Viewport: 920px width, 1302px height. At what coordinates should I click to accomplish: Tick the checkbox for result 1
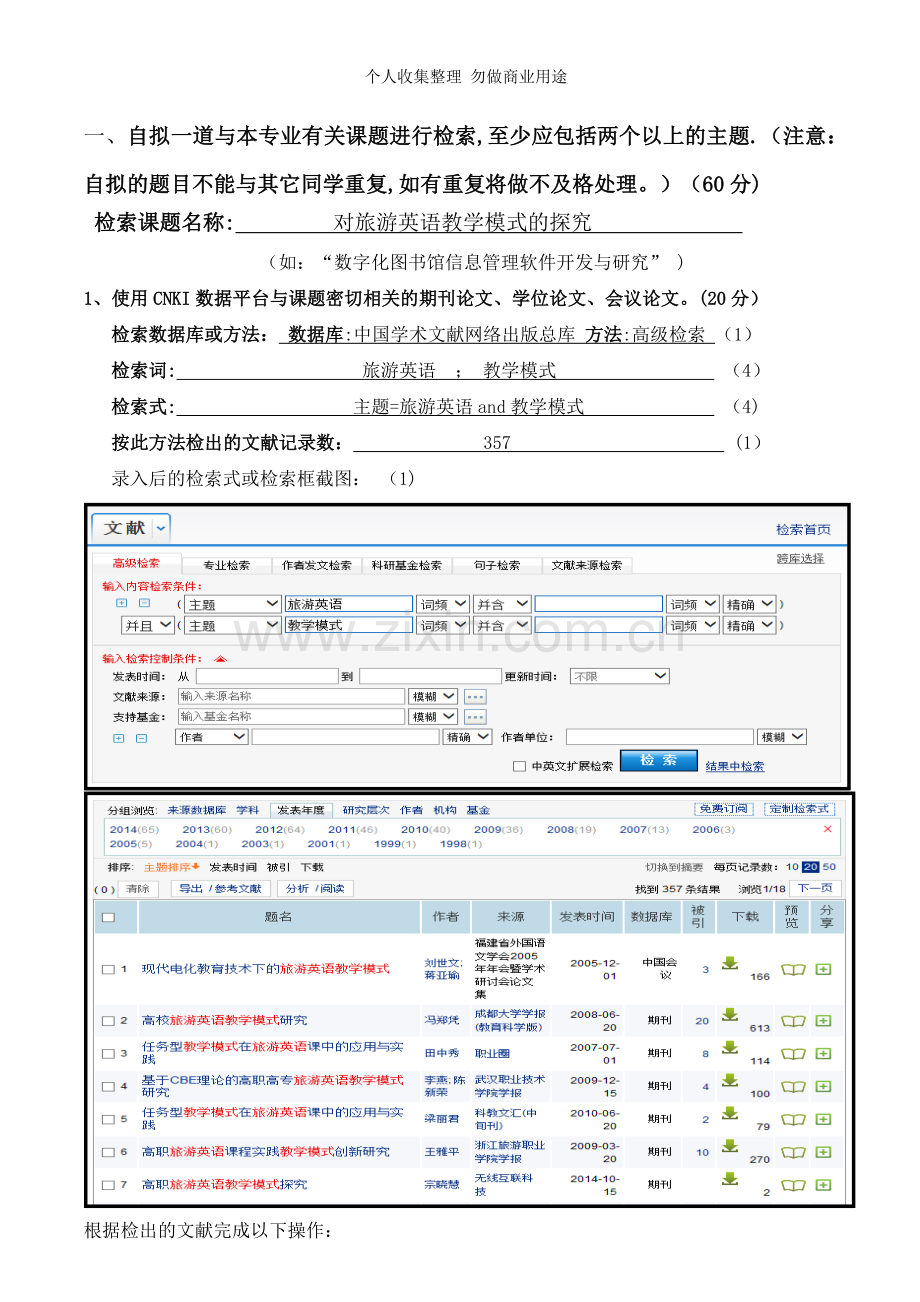pos(108,969)
